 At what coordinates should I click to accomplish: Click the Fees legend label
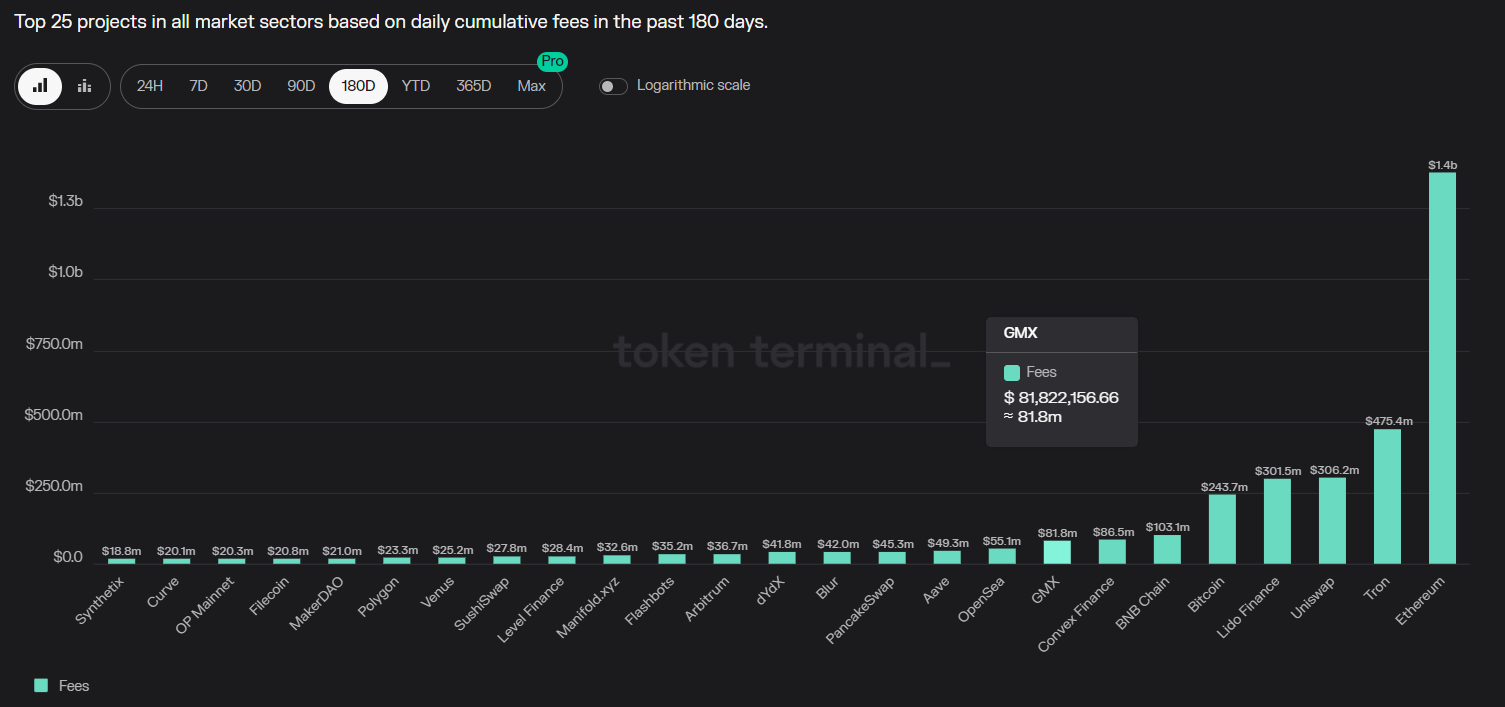[74, 686]
